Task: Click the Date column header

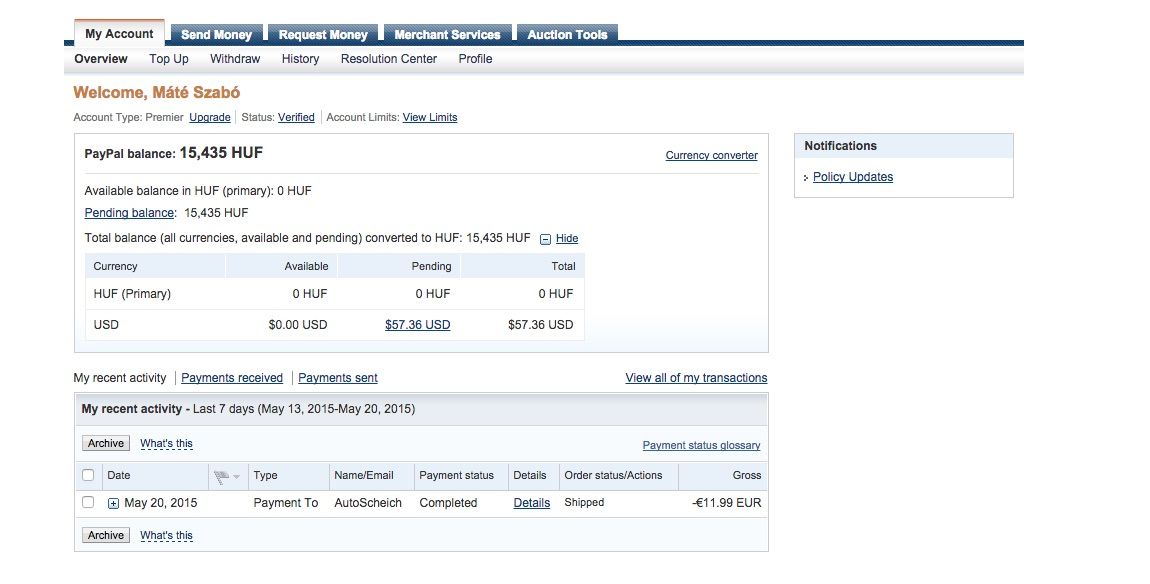Action: tap(119, 475)
